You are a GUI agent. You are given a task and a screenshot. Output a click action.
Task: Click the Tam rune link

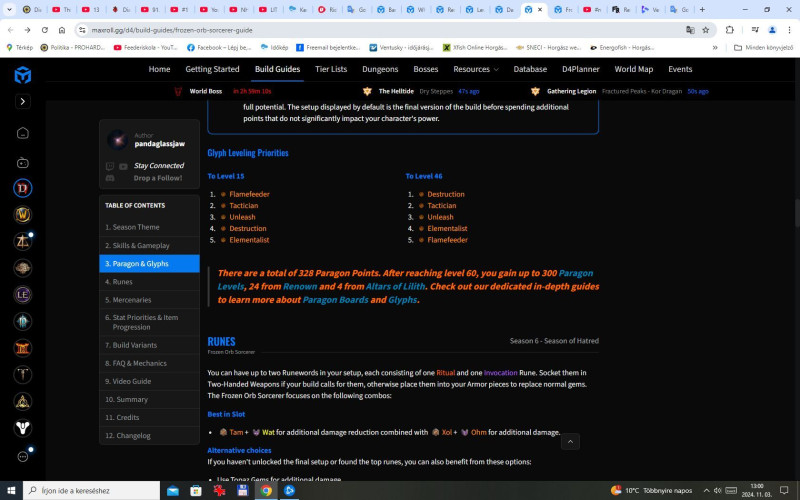tap(236, 432)
